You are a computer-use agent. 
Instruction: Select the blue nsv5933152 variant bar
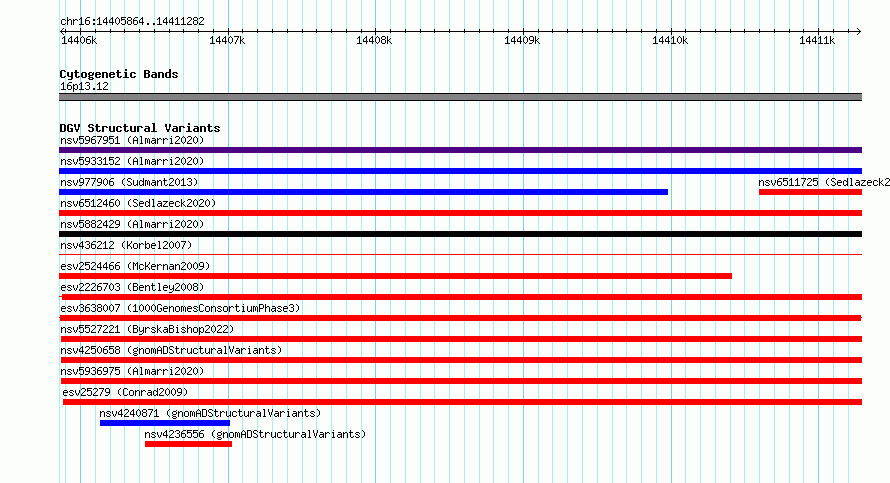click(460, 171)
